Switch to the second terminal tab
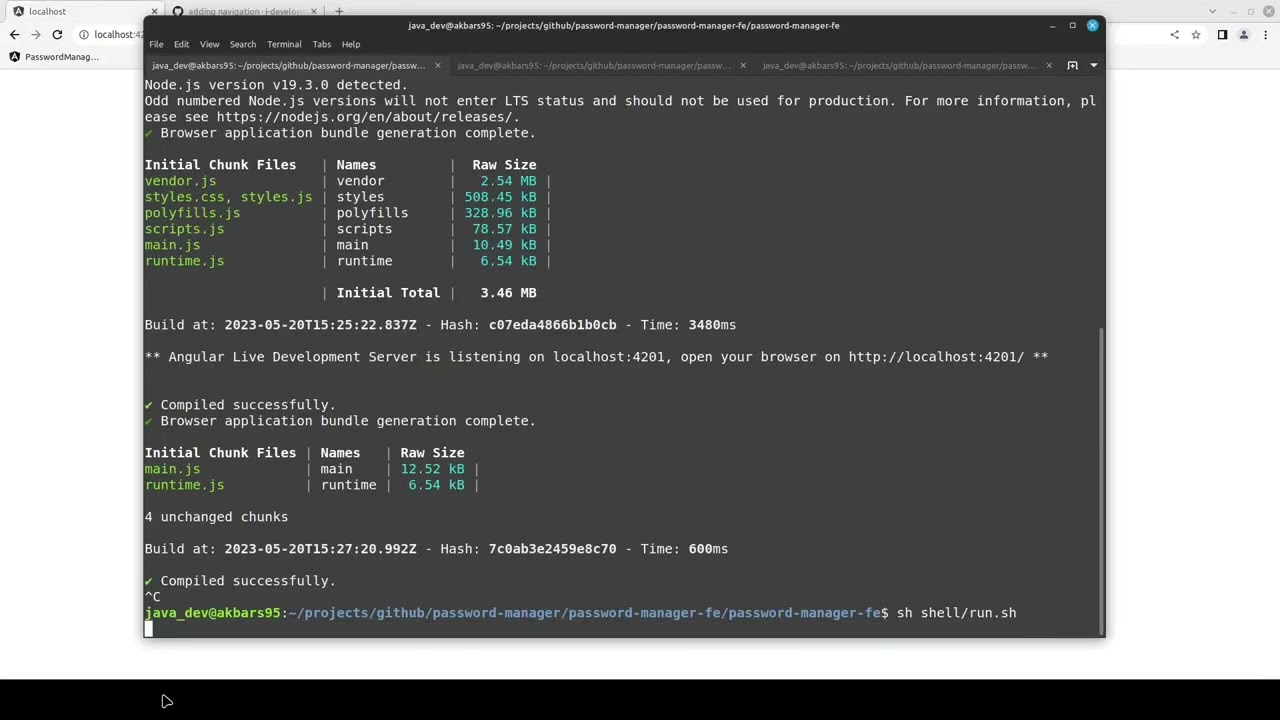 [594, 65]
